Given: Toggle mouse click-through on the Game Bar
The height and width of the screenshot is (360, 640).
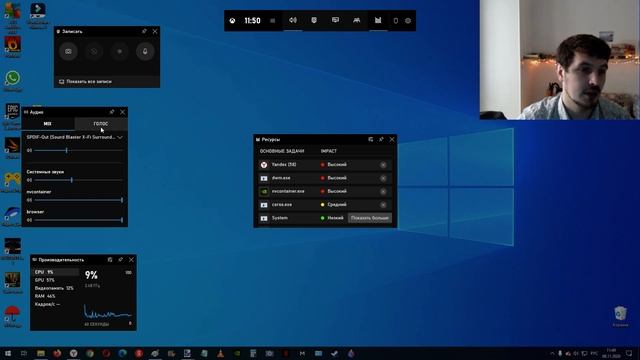Looking at the screenshot, I should point(395,21).
